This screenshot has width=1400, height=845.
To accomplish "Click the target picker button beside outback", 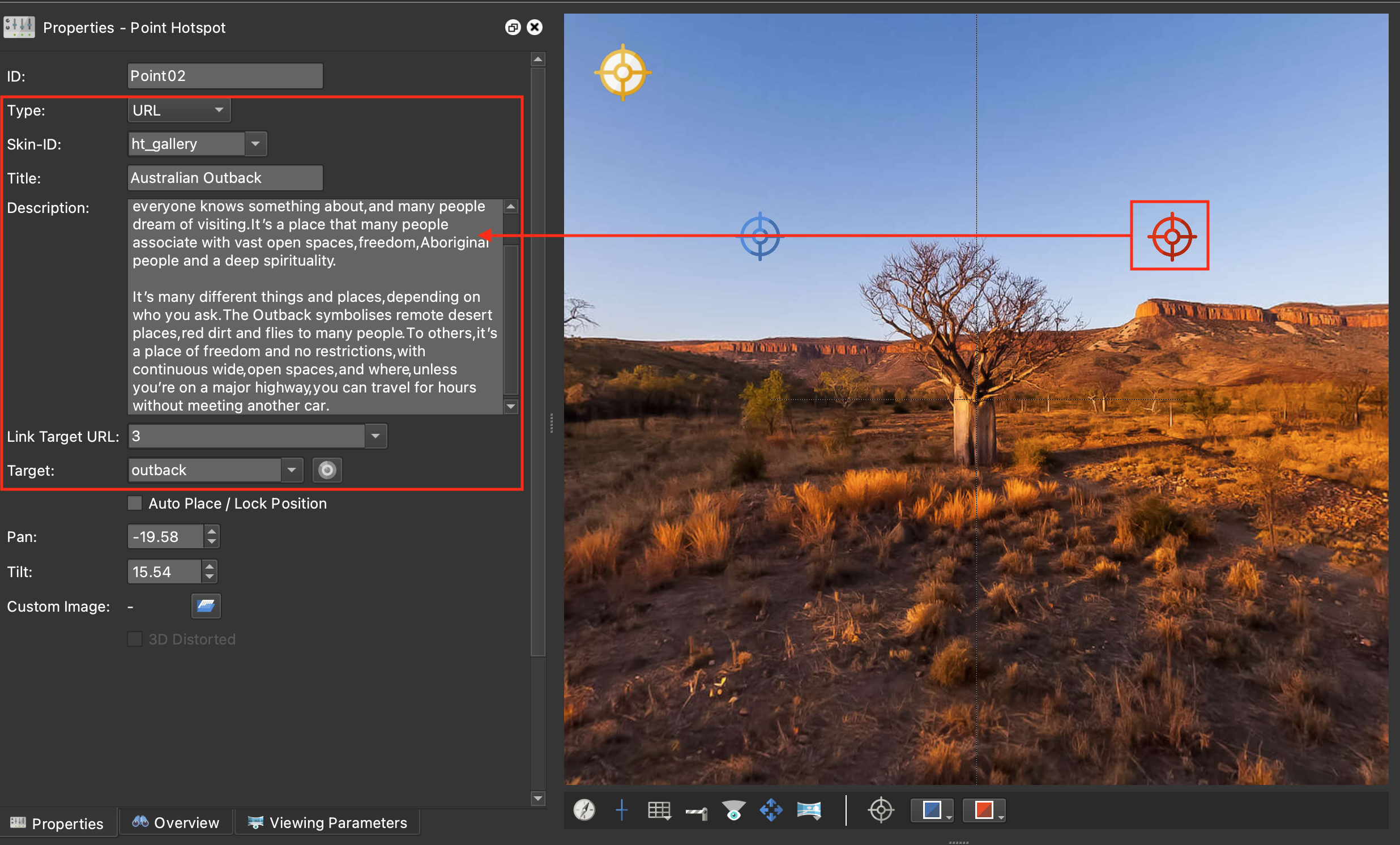I will pos(327,470).
